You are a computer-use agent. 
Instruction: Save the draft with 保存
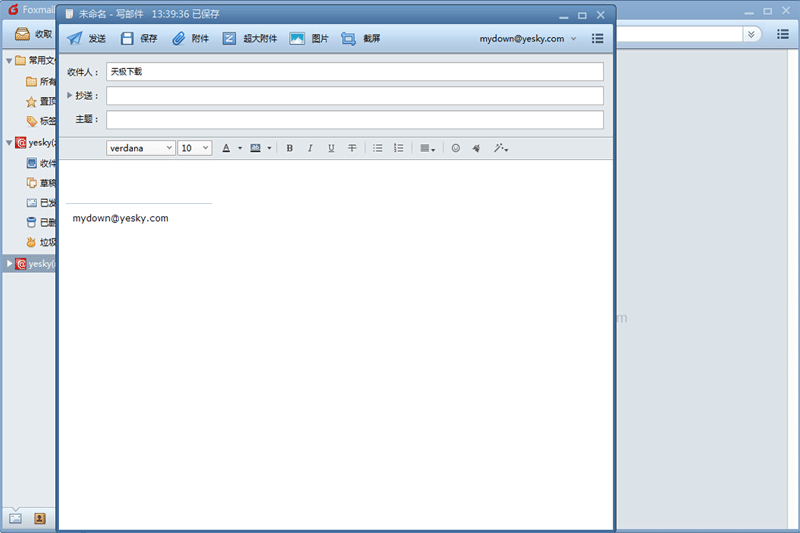point(139,39)
